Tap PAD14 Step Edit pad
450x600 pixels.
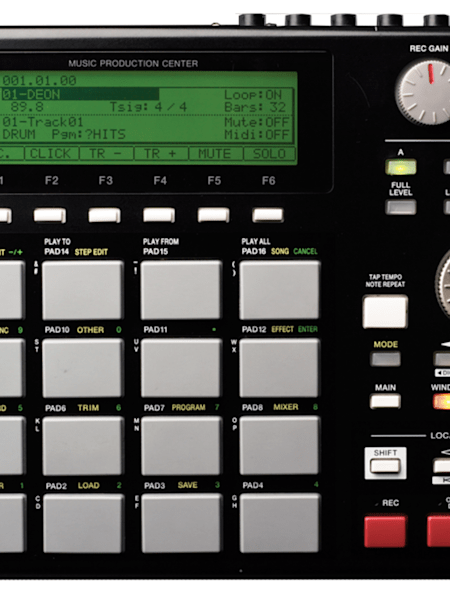[83, 290]
